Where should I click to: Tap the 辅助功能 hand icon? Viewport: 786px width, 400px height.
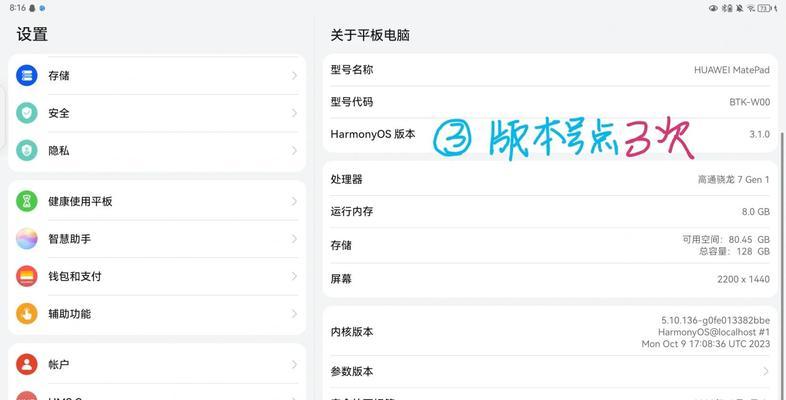[x=27, y=314]
